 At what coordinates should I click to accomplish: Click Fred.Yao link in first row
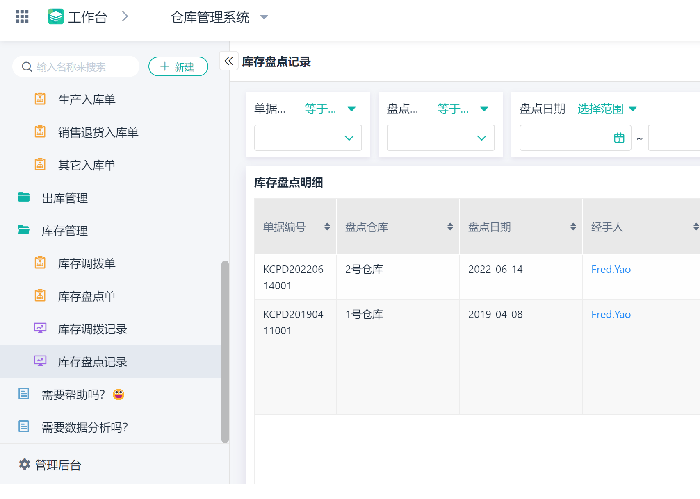611,269
